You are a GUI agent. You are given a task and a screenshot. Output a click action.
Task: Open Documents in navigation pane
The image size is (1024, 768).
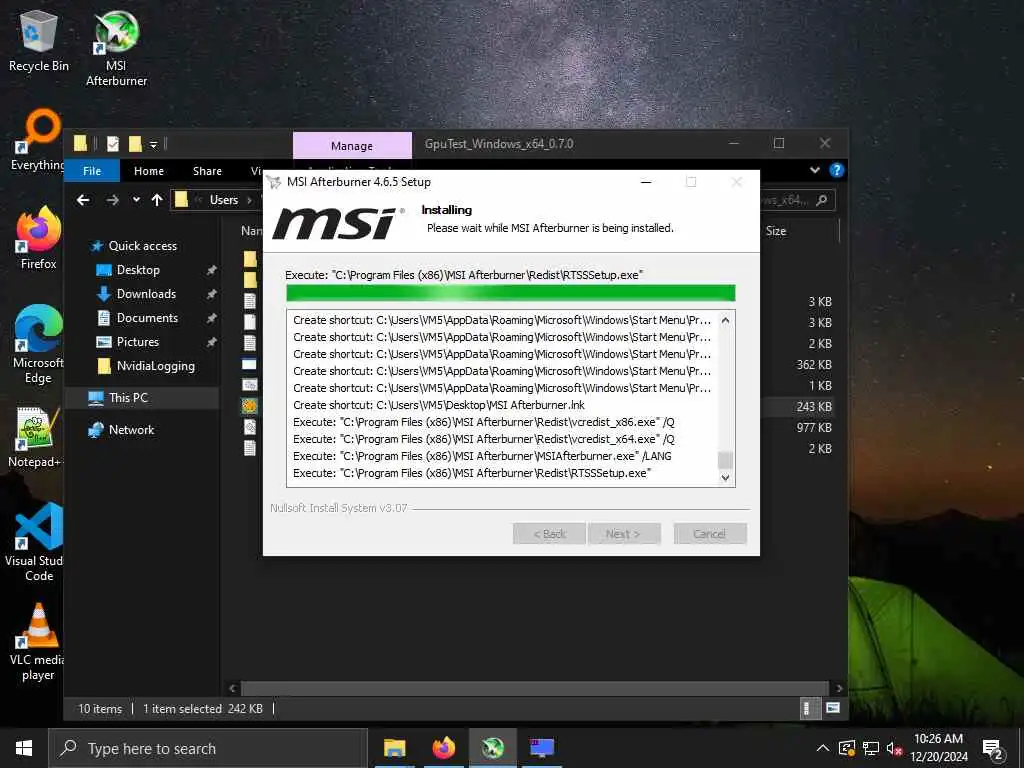tap(147, 318)
